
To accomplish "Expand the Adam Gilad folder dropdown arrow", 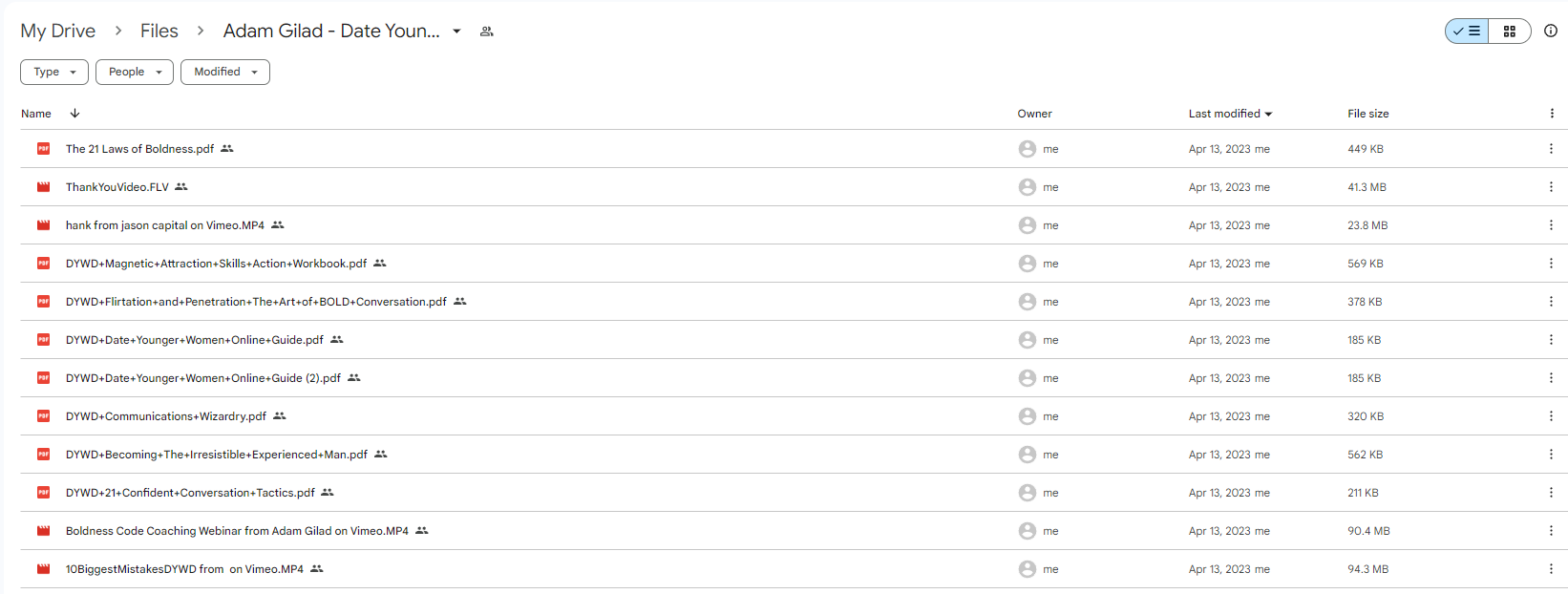I will [456, 32].
